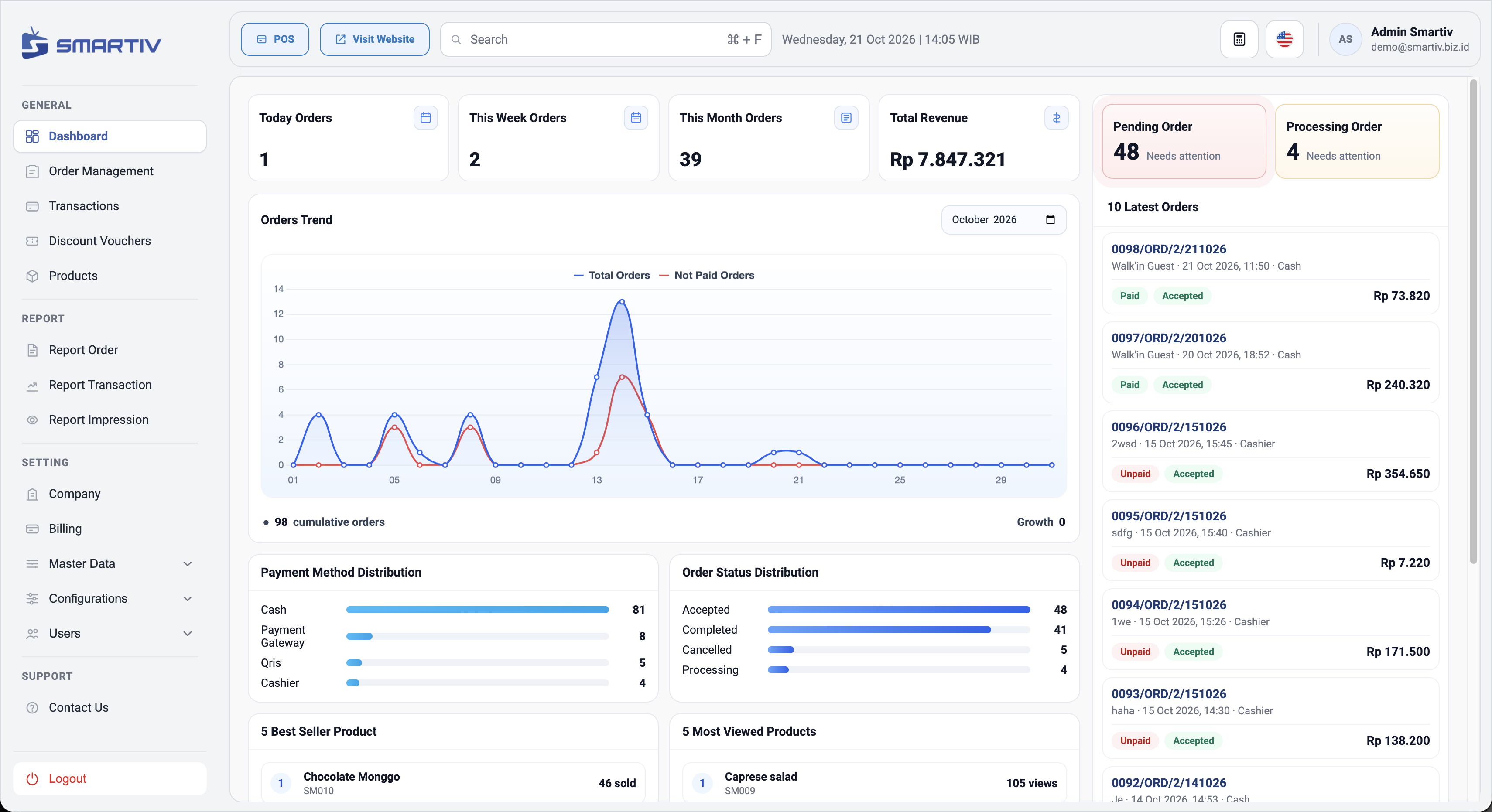Click the Caprese salad most viewed row
The width and height of the screenshot is (1492, 812).
(x=874, y=782)
